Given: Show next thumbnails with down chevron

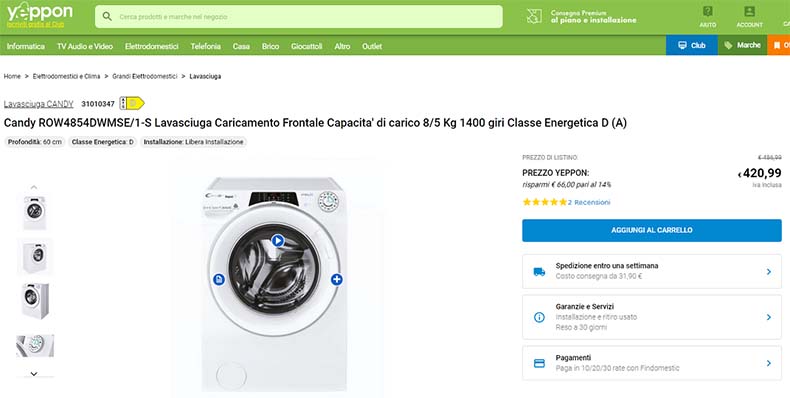Looking at the screenshot, I should pos(34,374).
